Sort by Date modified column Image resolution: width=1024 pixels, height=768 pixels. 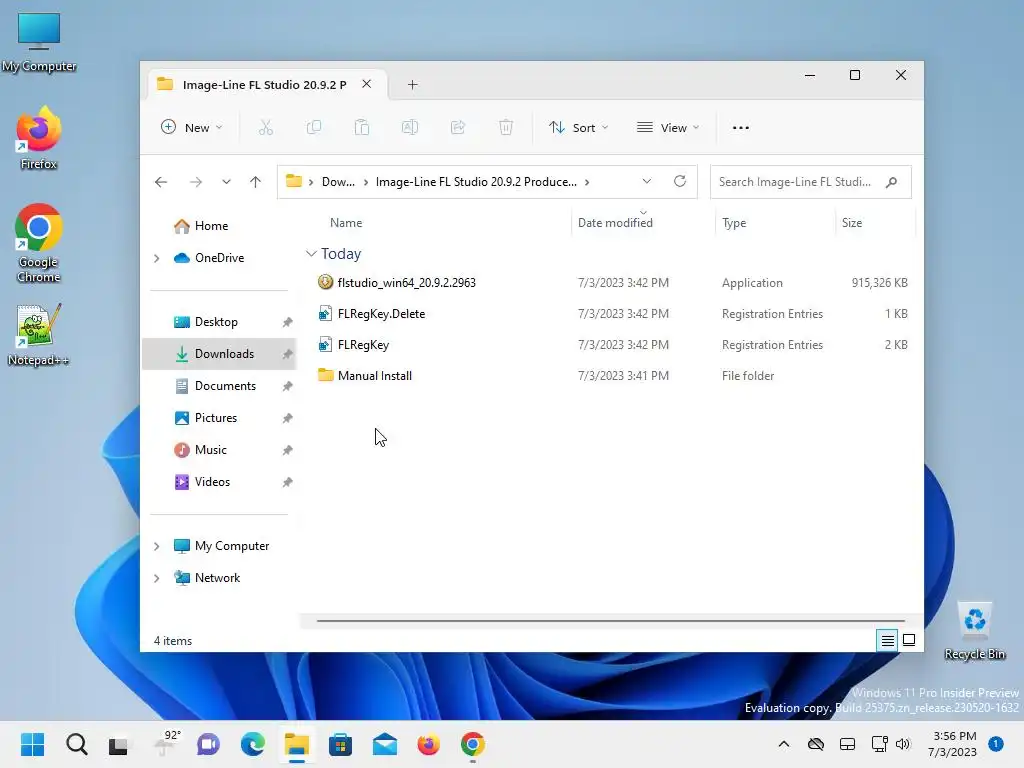point(643,223)
